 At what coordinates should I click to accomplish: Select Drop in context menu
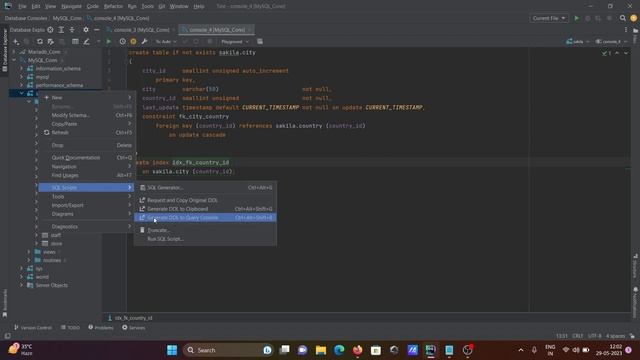(x=87, y=145)
